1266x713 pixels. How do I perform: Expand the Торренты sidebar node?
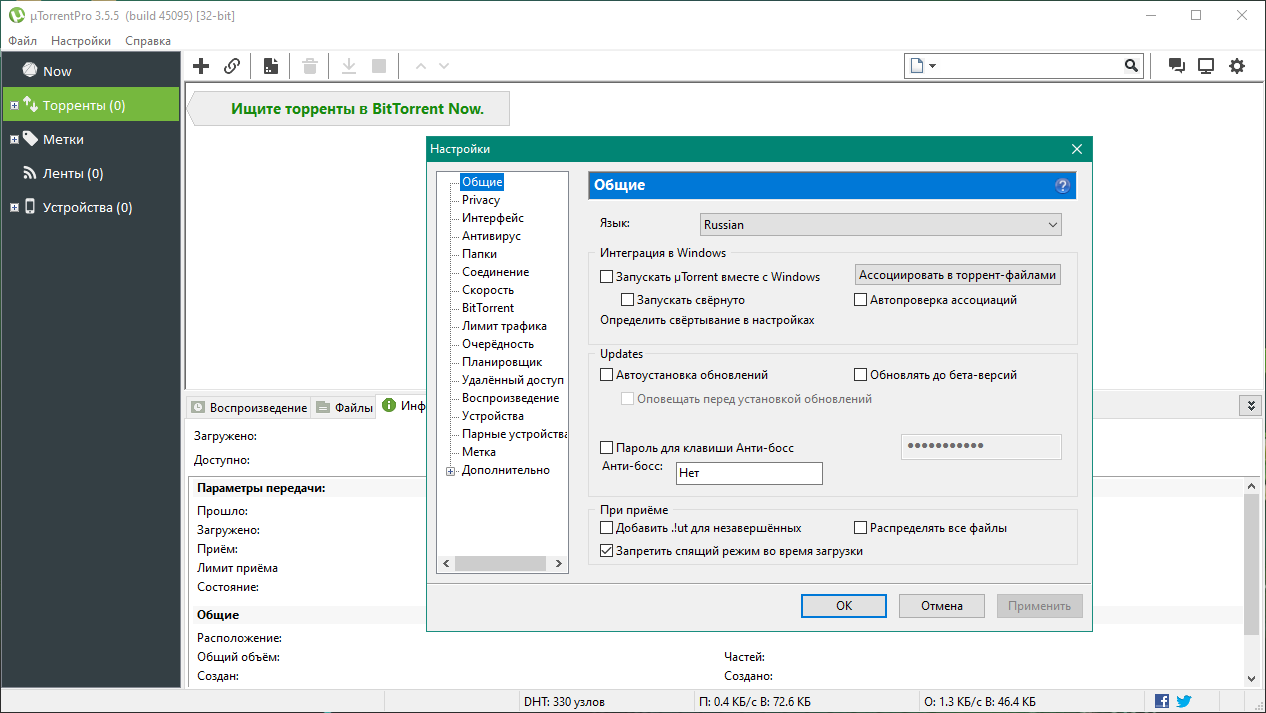(14, 105)
